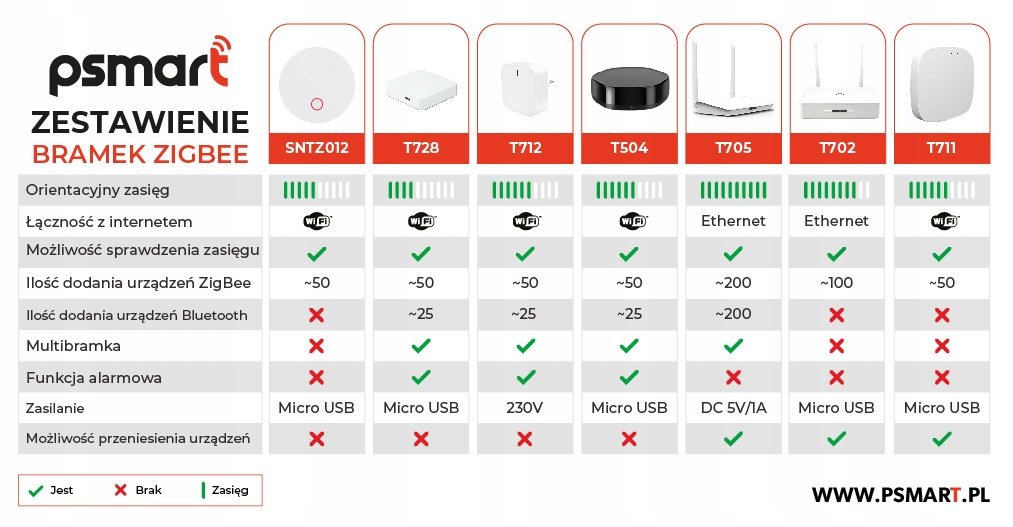
Task: Select the T728 red header label
Action: point(420,148)
